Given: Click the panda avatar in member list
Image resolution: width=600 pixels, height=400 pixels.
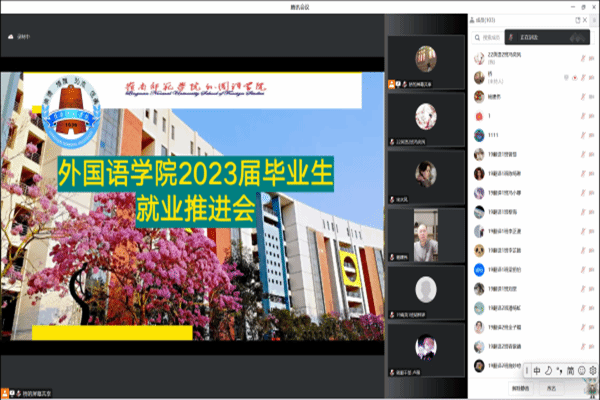Looking at the screenshot, I should pos(480,250).
